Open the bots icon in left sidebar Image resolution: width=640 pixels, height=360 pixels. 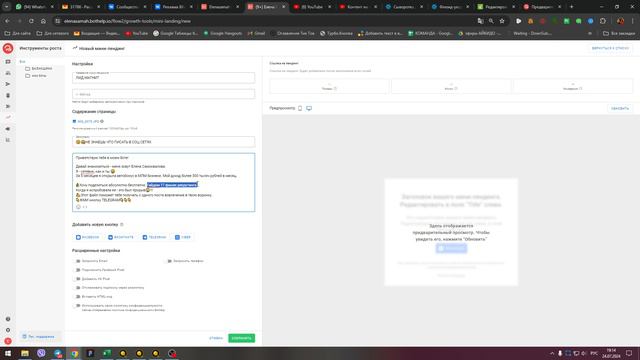[x=8, y=95]
